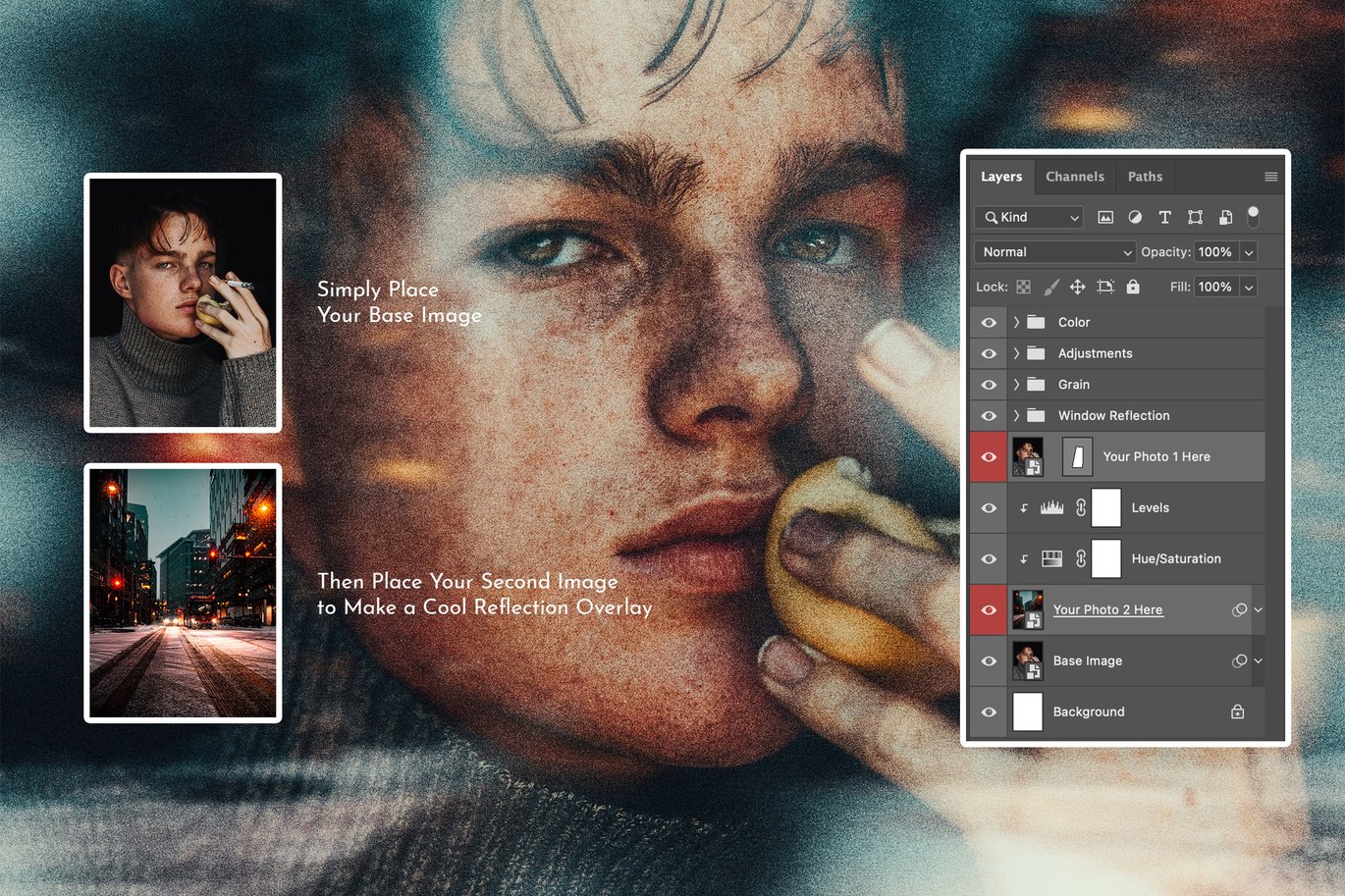The image size is (1345, 896).
Task: Expand the Grain group
Action: coord(1016,385)
